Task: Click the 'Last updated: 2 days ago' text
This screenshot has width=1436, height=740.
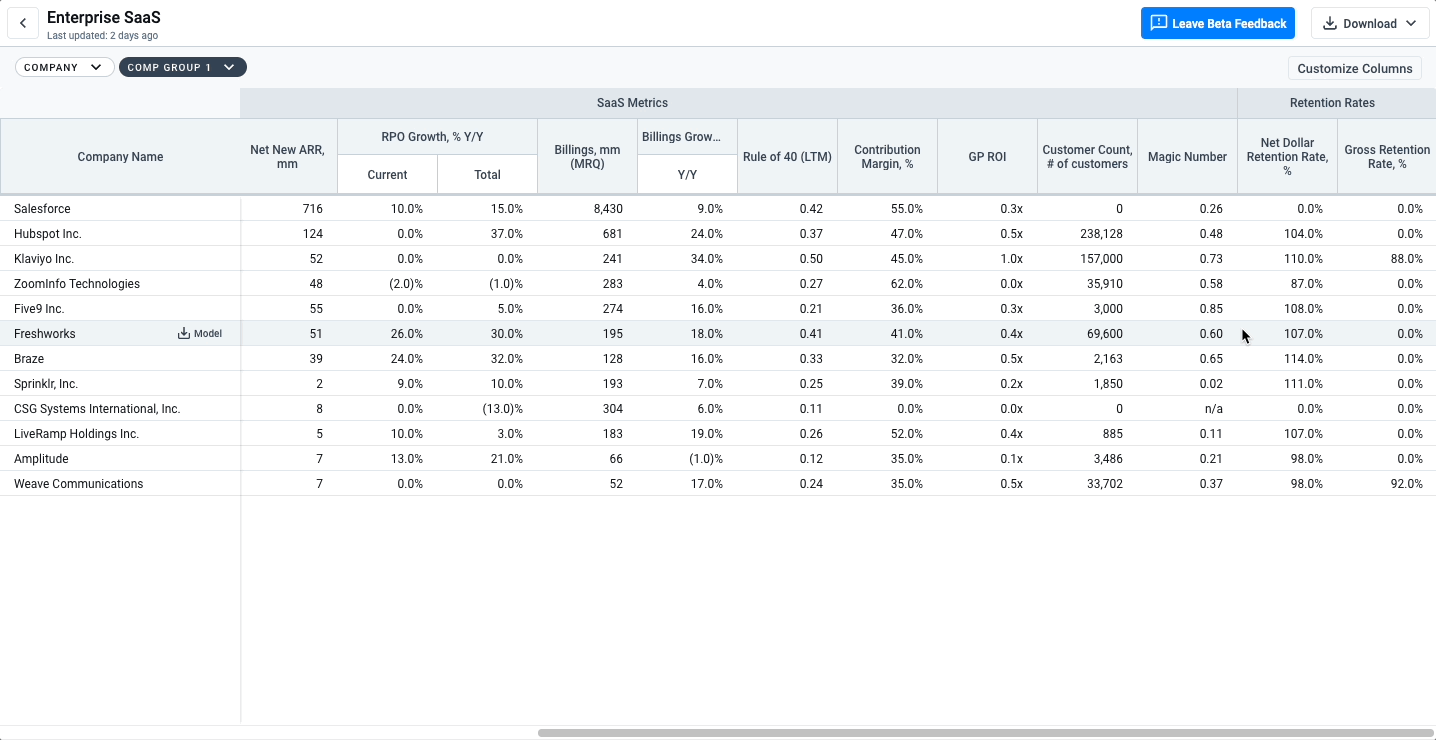Action: [x=102, y=36]
